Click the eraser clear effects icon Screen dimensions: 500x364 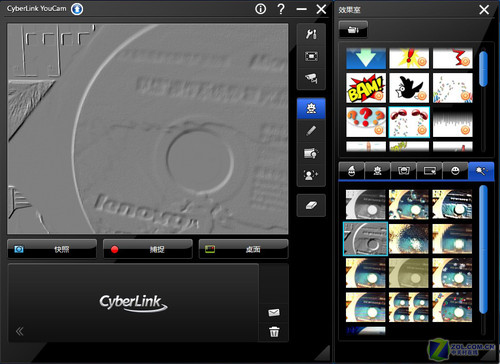click(x=311, y=205)
